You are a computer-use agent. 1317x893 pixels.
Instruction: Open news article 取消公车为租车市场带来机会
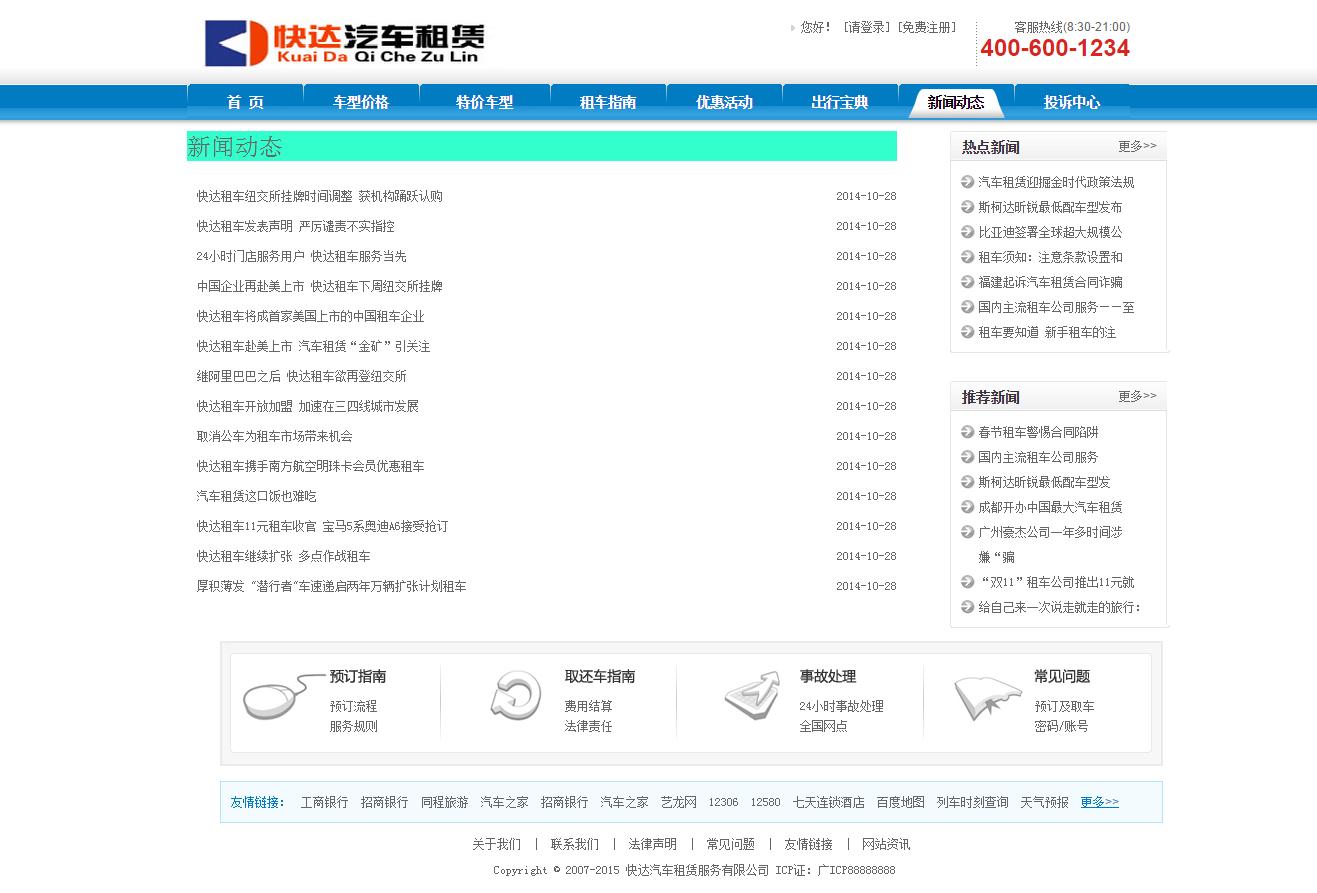coord(274,436)
